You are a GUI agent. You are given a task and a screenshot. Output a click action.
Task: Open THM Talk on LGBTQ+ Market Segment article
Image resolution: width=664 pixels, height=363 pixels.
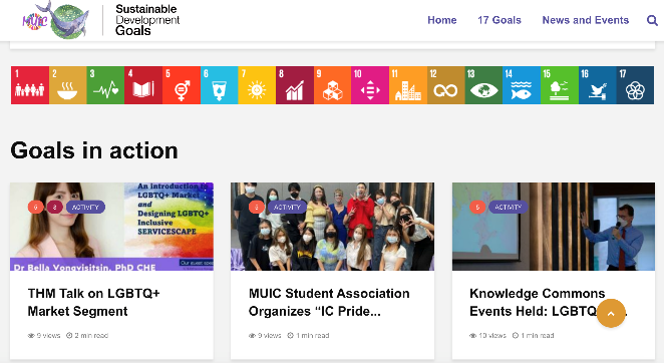94,302
